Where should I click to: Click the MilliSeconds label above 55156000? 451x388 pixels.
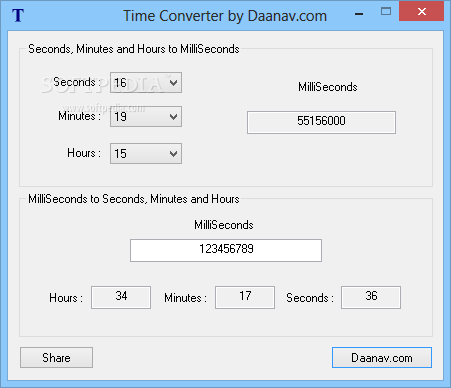[x=328, y=87]
